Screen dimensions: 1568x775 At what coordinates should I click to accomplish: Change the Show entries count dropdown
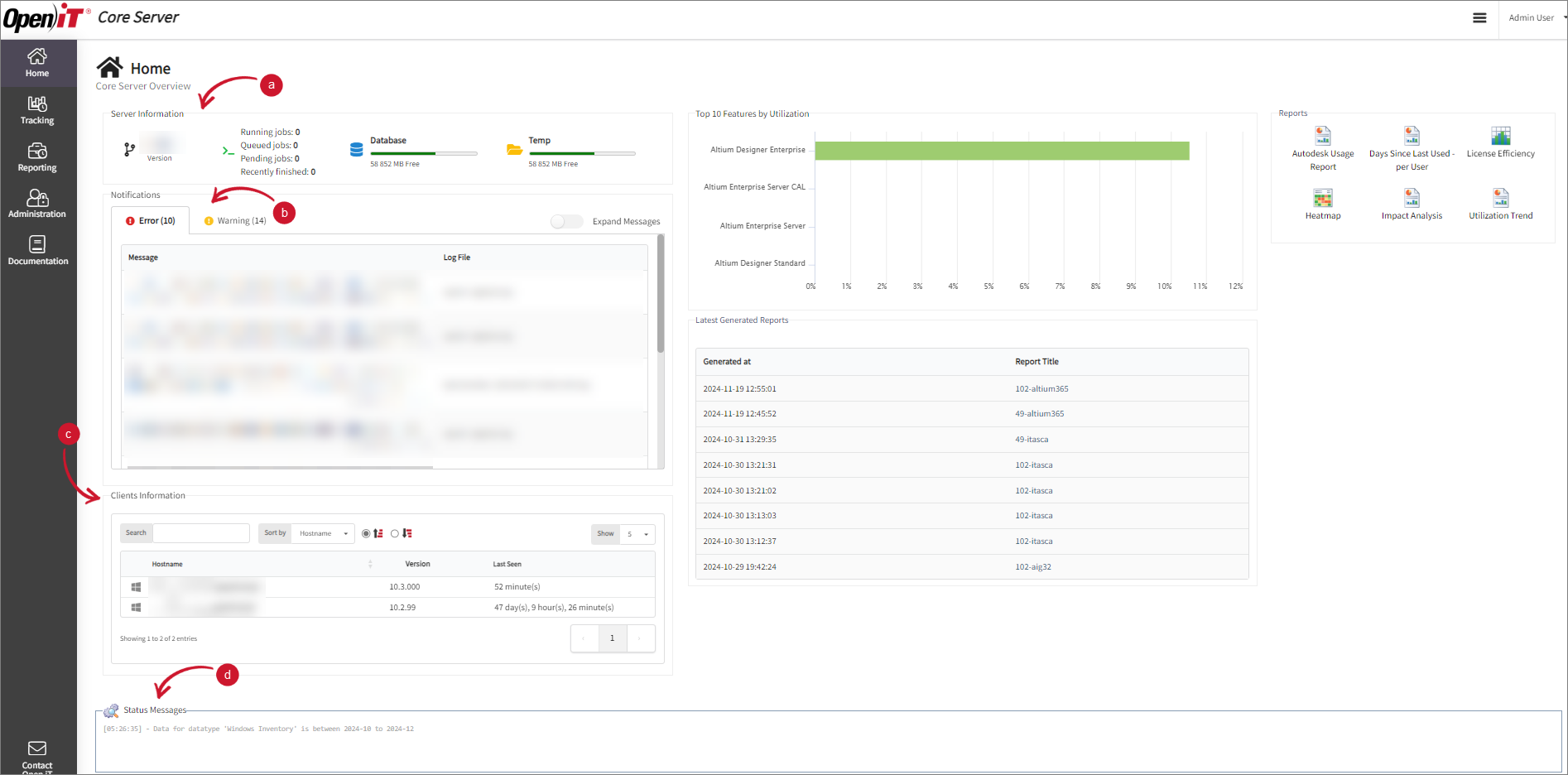tap(636, 534)
